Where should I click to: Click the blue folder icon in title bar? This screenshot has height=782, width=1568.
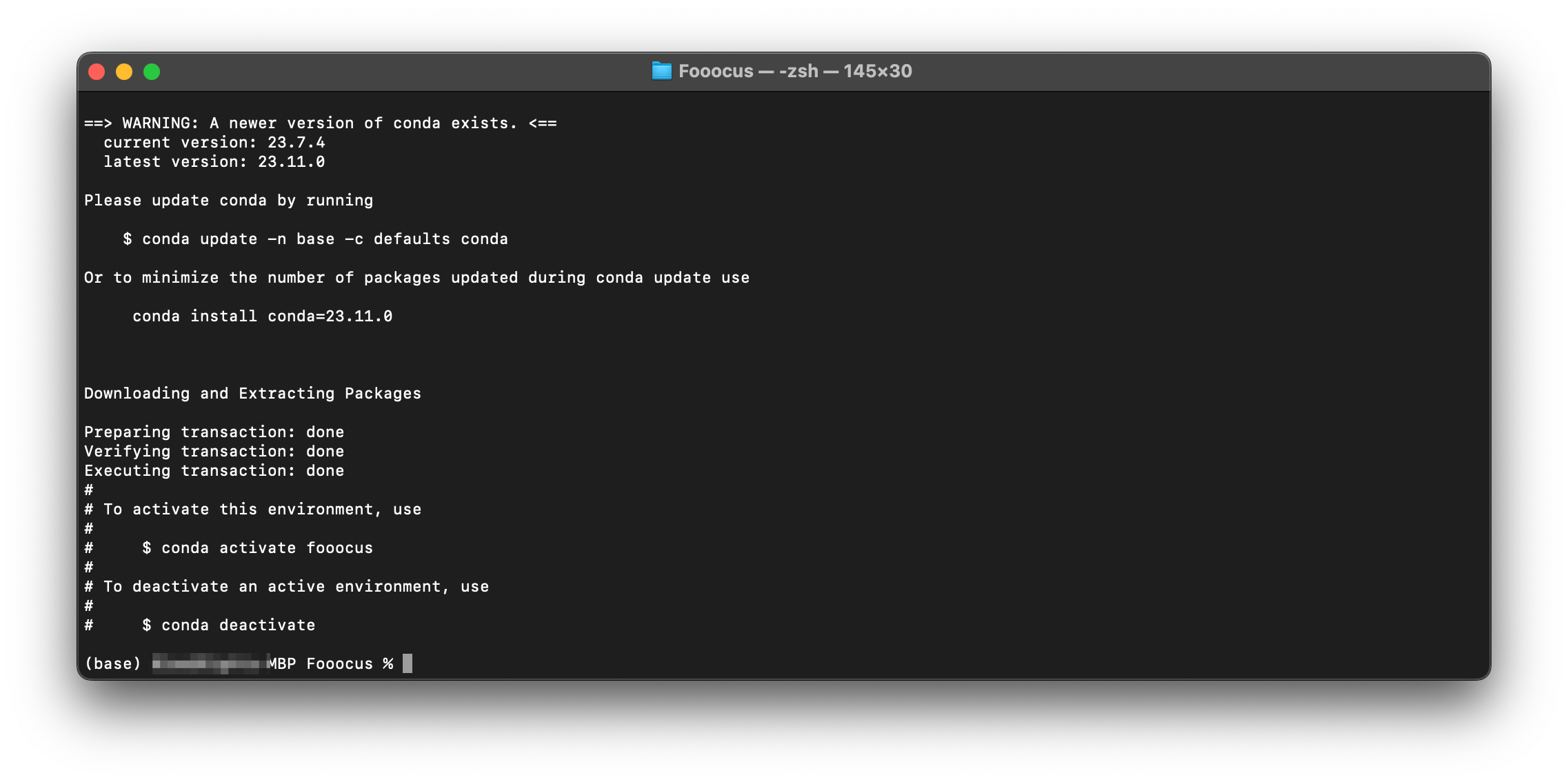(x=661, y=71)
